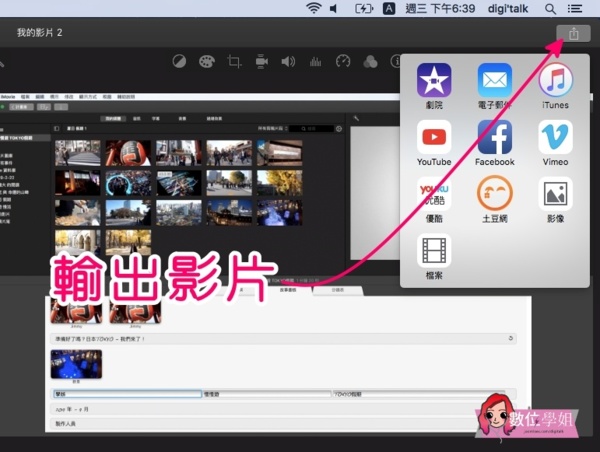This screenshot has height=452, width=600.
Task: Expand the dropdown in the trailer outline row
Action: point(512,339)
